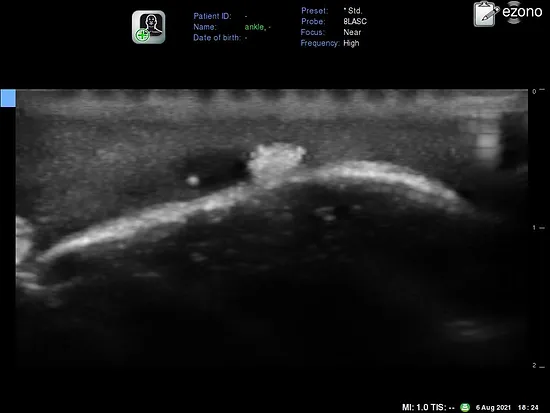Click the small bright dot in image
This screenshot has width=550, height=413.
(192, 181)
